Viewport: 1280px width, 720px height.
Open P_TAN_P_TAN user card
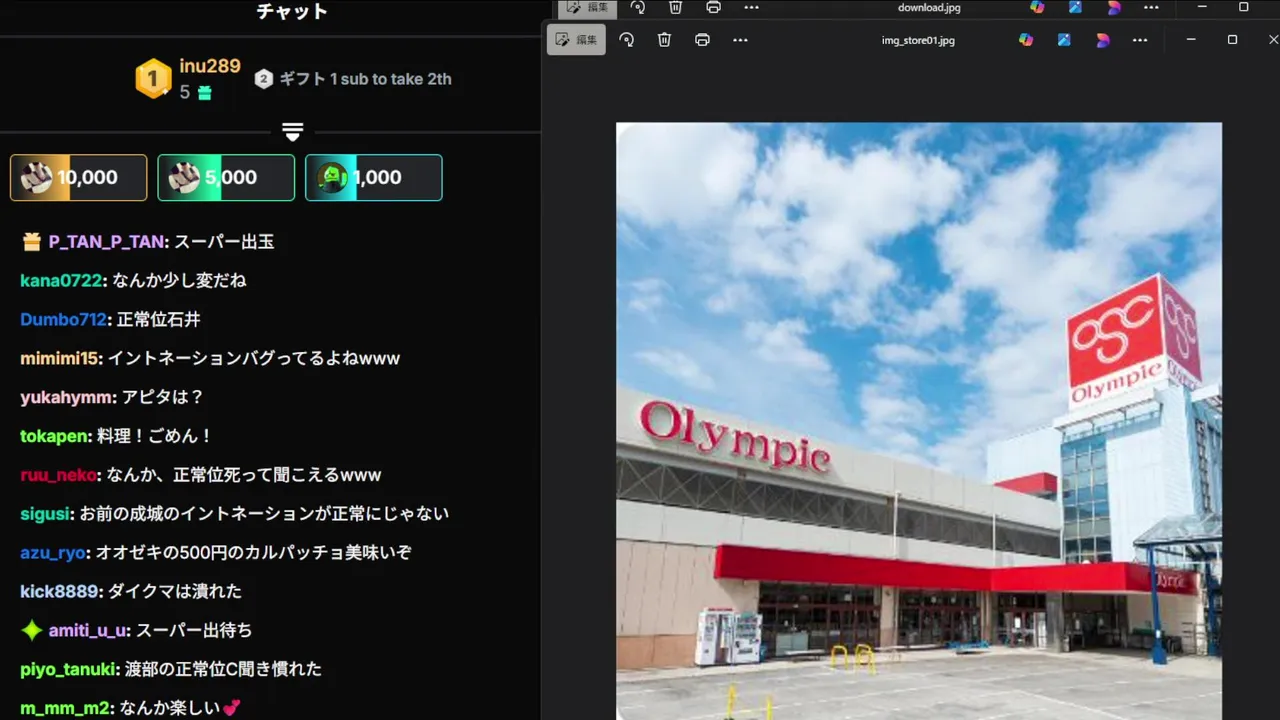(x=107, y=242)
